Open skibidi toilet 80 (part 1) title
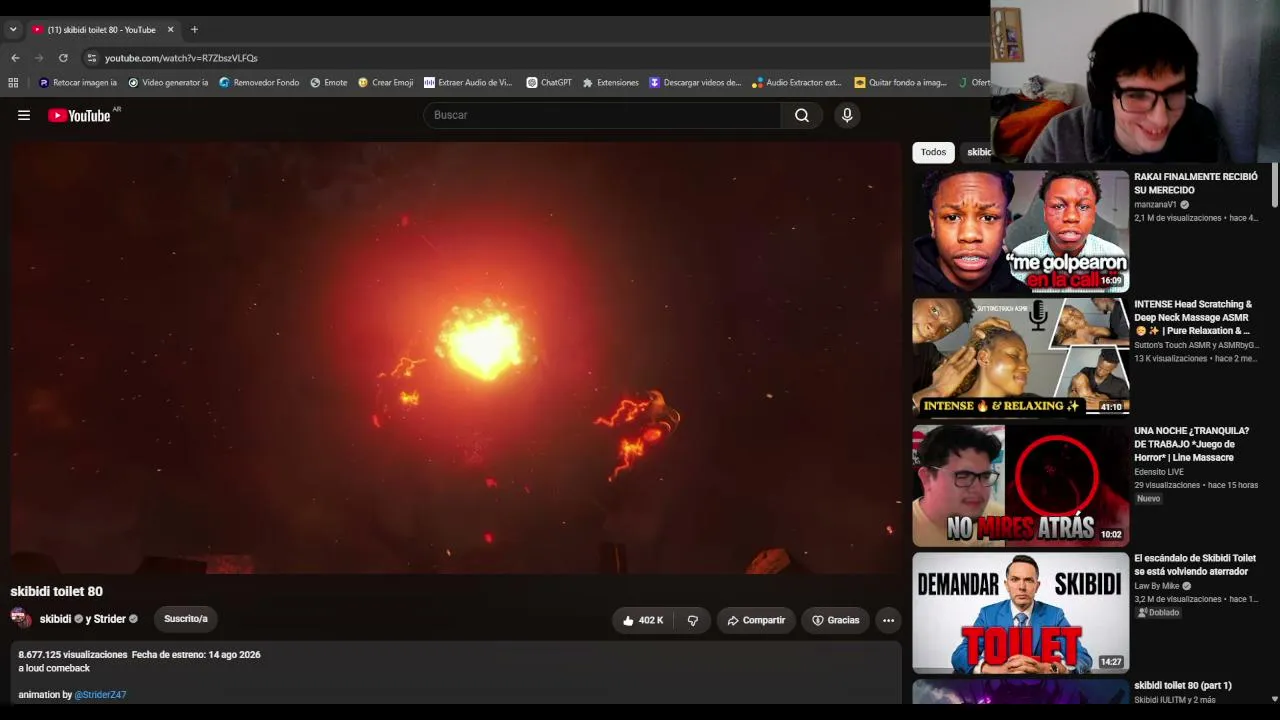Image resolution: width=1280 pixels, height=720 pixels. [x=1183, y=685]
